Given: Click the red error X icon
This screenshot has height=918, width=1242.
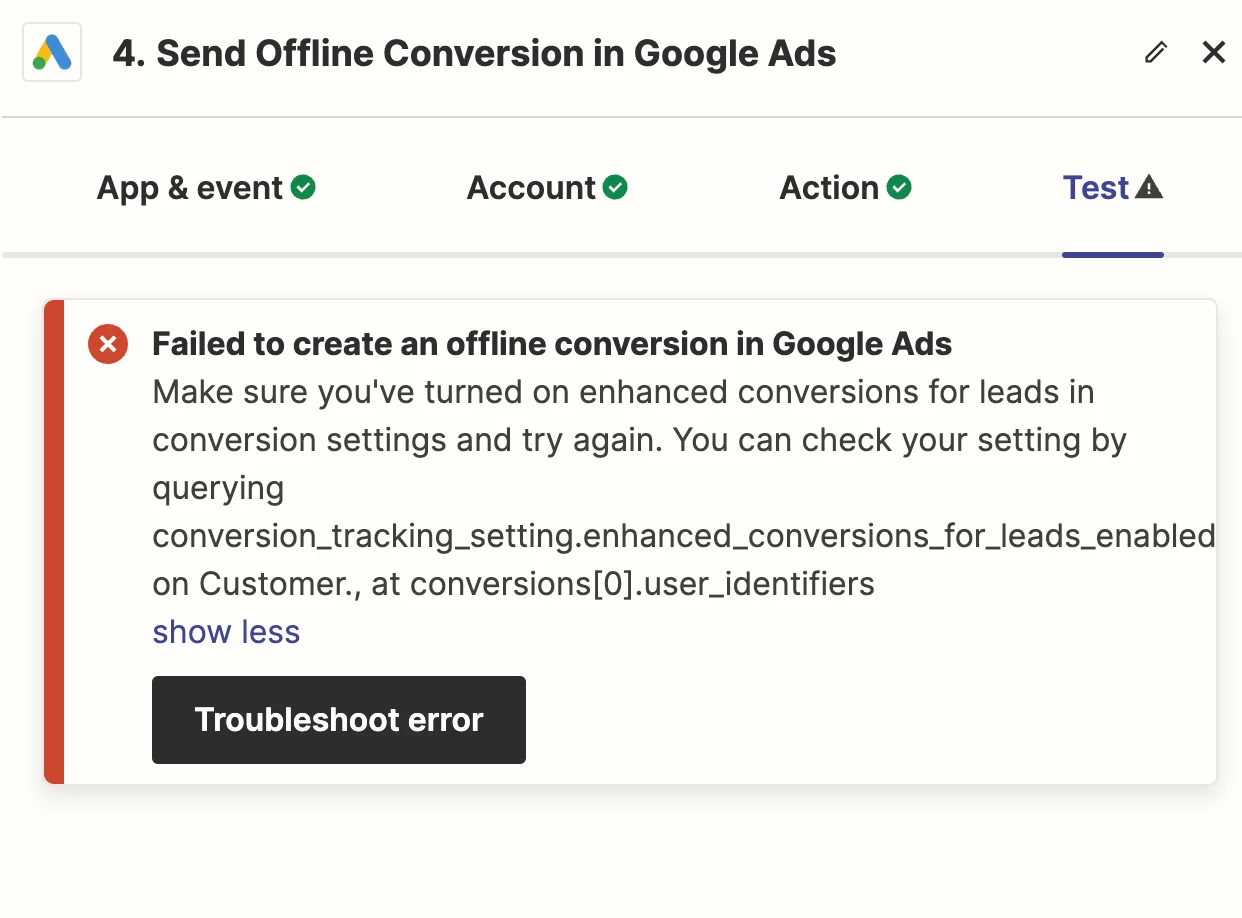Looking at the screenshot, I should [x=108, y=345].
